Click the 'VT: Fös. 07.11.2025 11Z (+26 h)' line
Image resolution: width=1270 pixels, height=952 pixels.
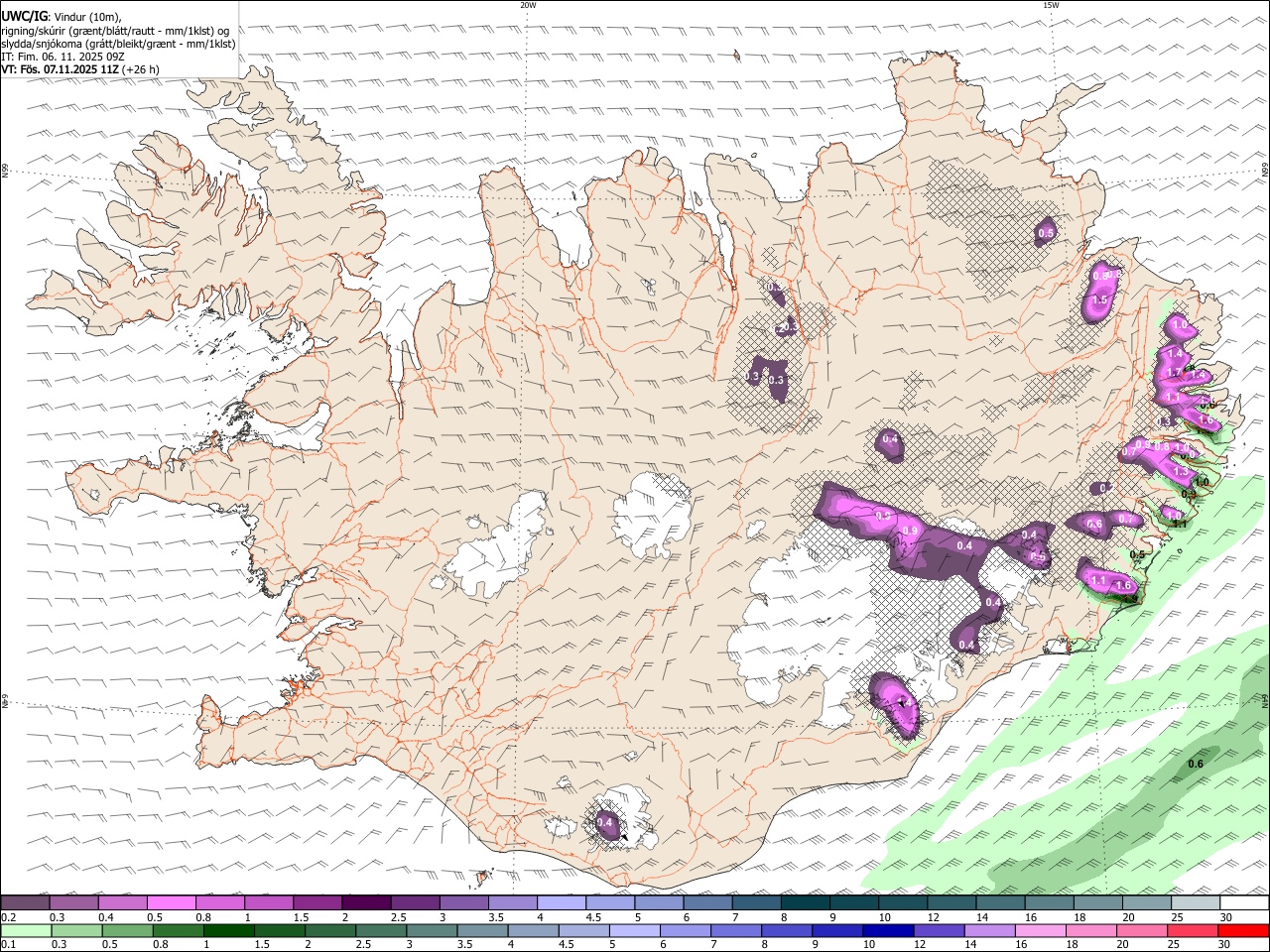click(x=79, y=69)
